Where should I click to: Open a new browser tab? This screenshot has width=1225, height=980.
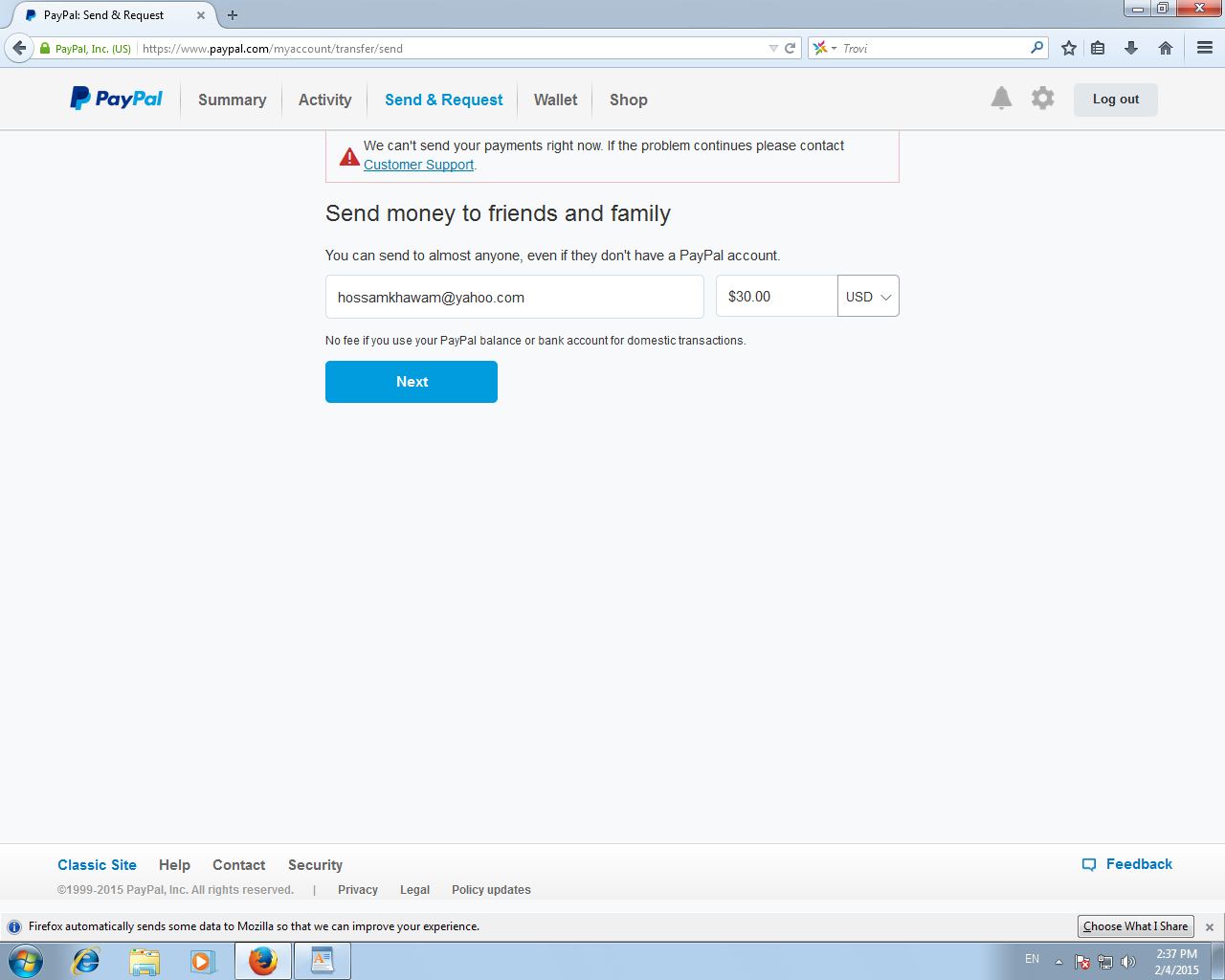[233, 15]
